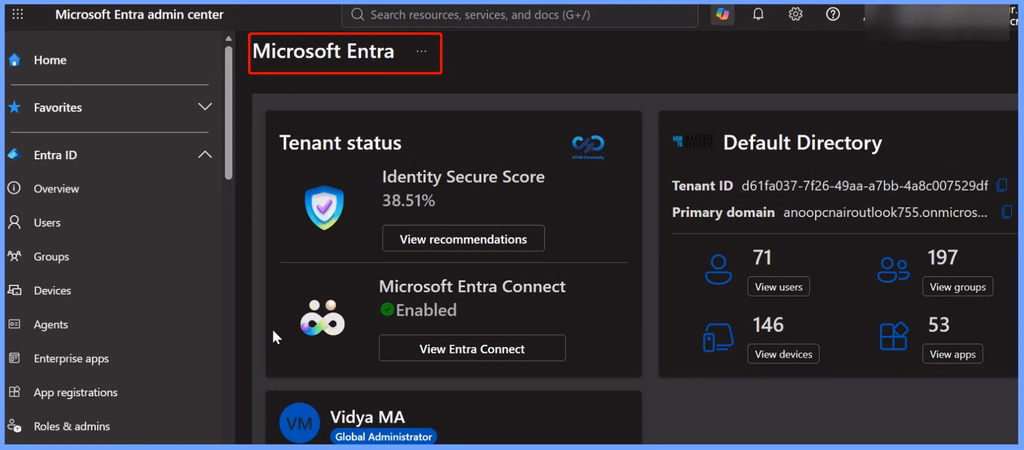Click the Tenant status heading
Screen dimensions: 1024x450
[x=340, y=142]
